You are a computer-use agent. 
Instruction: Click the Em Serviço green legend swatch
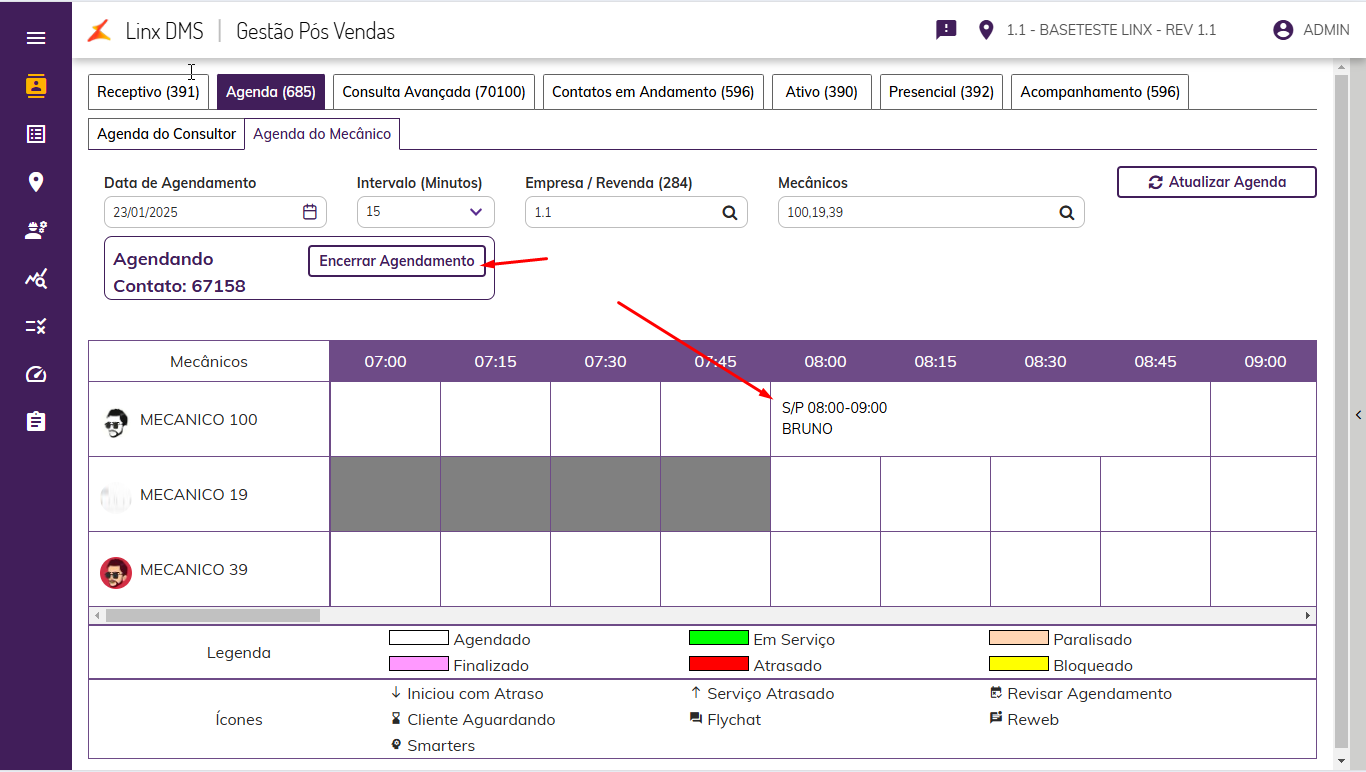pyautogui.click(x=719, y=638)
